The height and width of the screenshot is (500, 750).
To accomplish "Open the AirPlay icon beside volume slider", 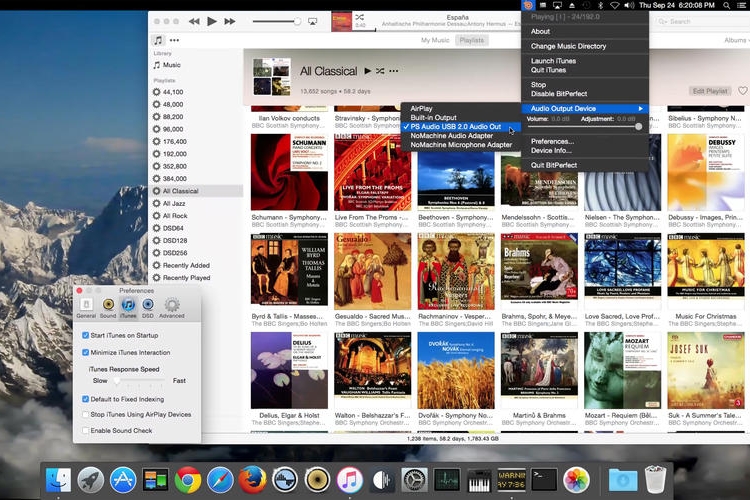I will 313,22.
